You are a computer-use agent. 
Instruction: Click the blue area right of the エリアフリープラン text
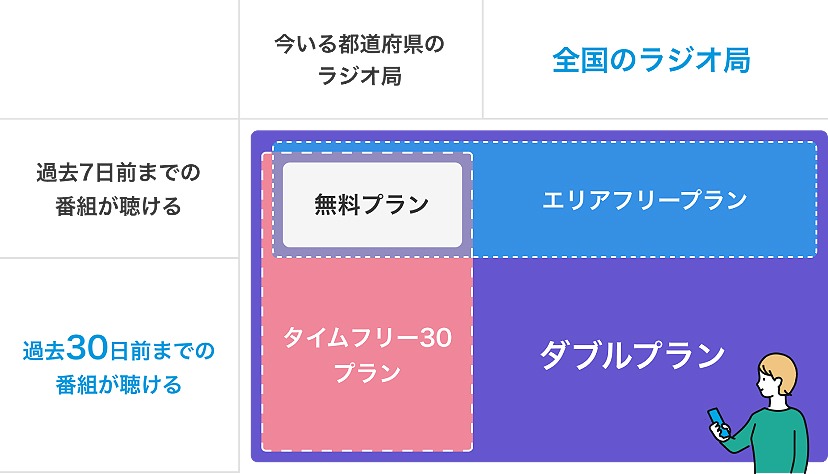click(x=785, y=200)
